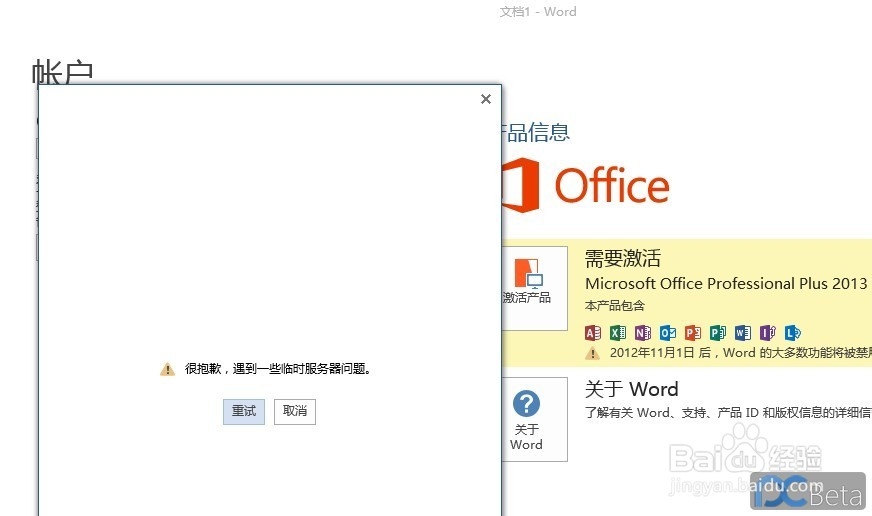Click the warning icon beside 2012年11月1日

click(x=593, y=353)
